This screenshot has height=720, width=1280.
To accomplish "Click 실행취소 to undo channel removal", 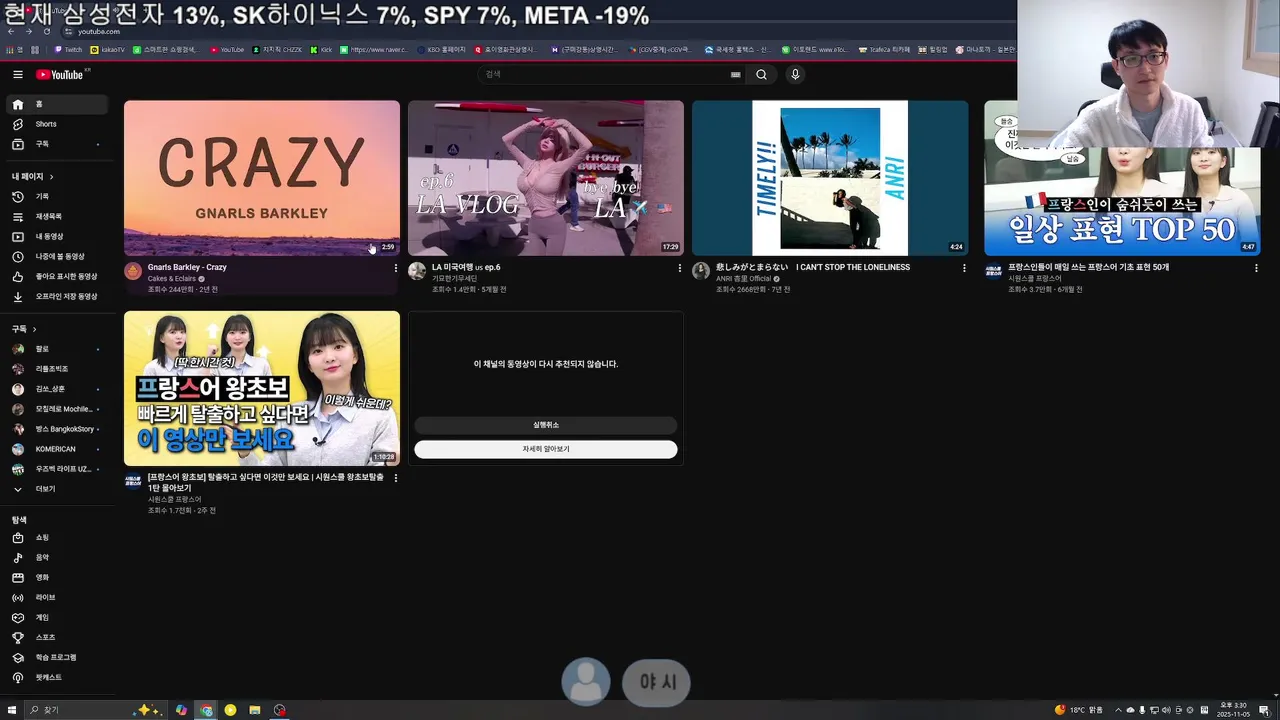I will click(x=546, y=425).
